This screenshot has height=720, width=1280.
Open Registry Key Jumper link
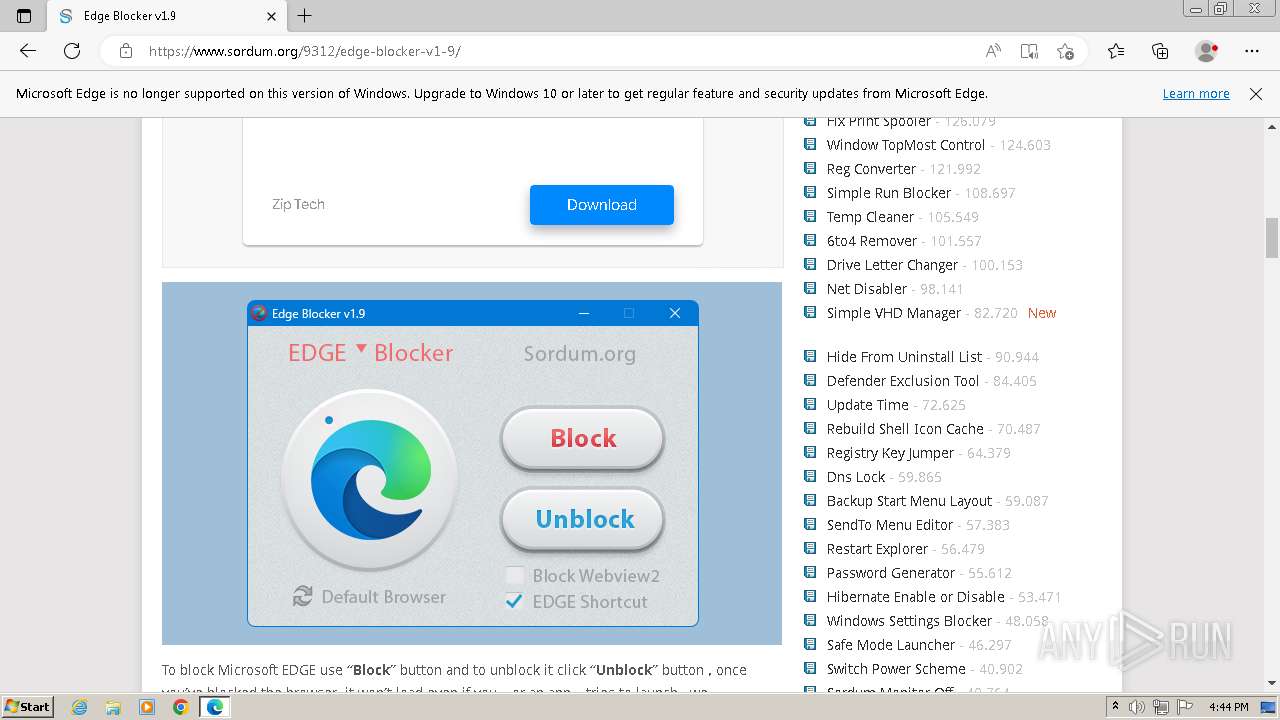point(890,453)
